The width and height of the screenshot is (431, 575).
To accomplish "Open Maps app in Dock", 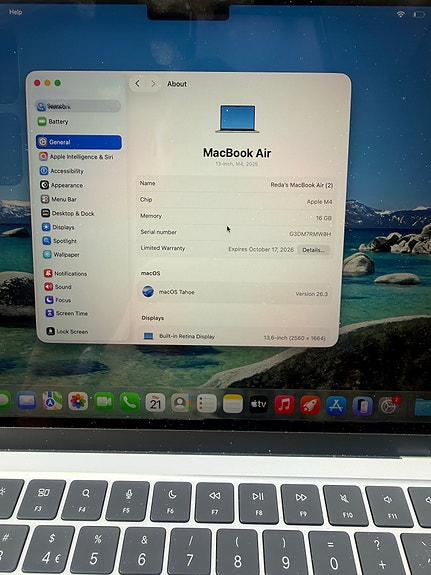I will click(x=52, y=400).
